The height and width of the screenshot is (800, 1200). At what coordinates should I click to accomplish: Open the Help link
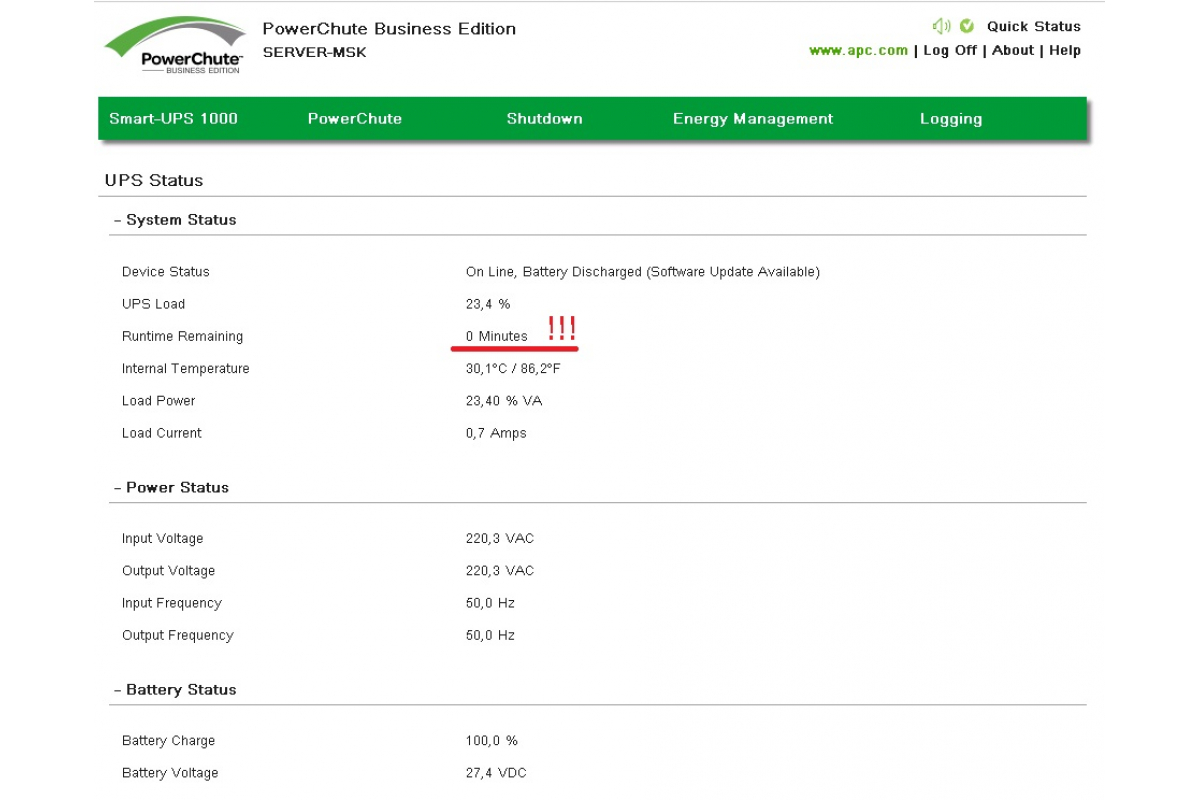point(1065,50)
